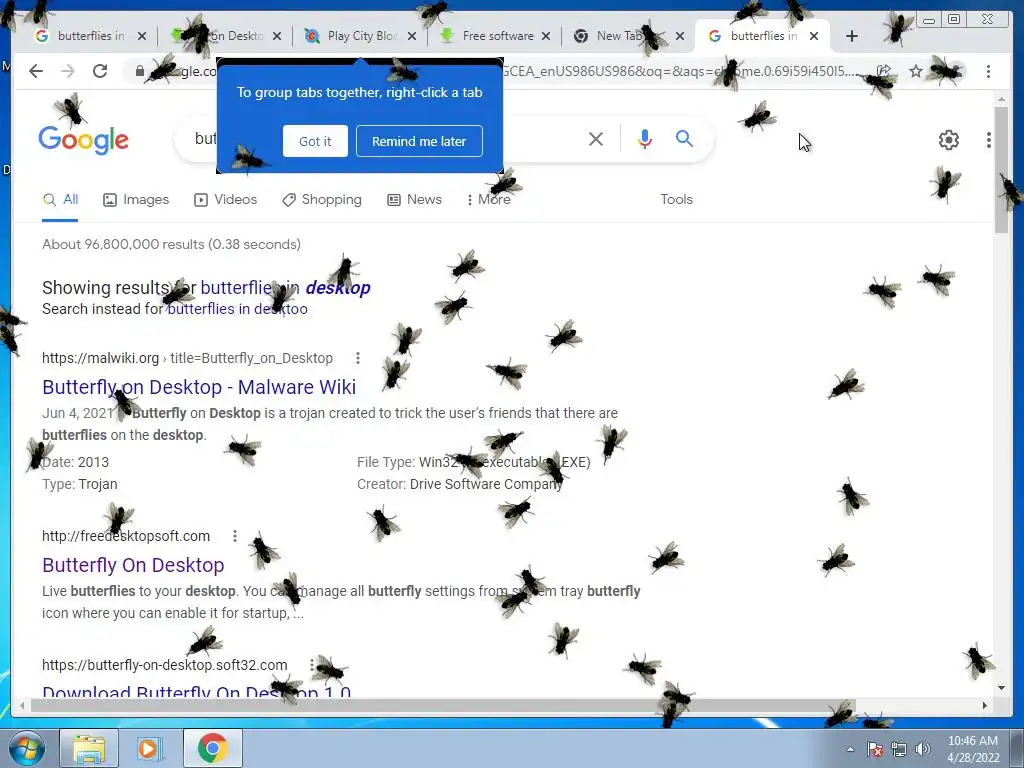The image size is (1024, 768).
Task: Click the Chrome taskbar icon
Action: pyautogui.click(x=212, y=748)
